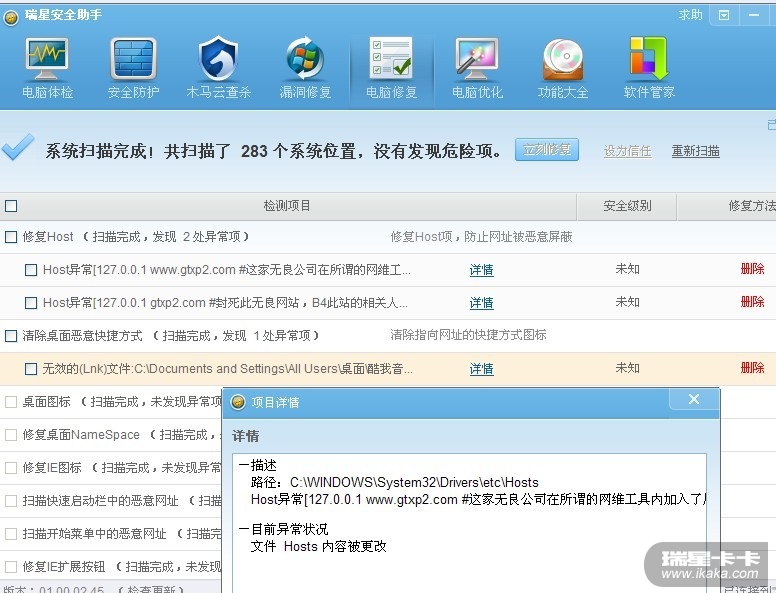Open the title bar dropdown menu button
The width and height of the screenshot is (776, 593).
[x=725, y=15]
